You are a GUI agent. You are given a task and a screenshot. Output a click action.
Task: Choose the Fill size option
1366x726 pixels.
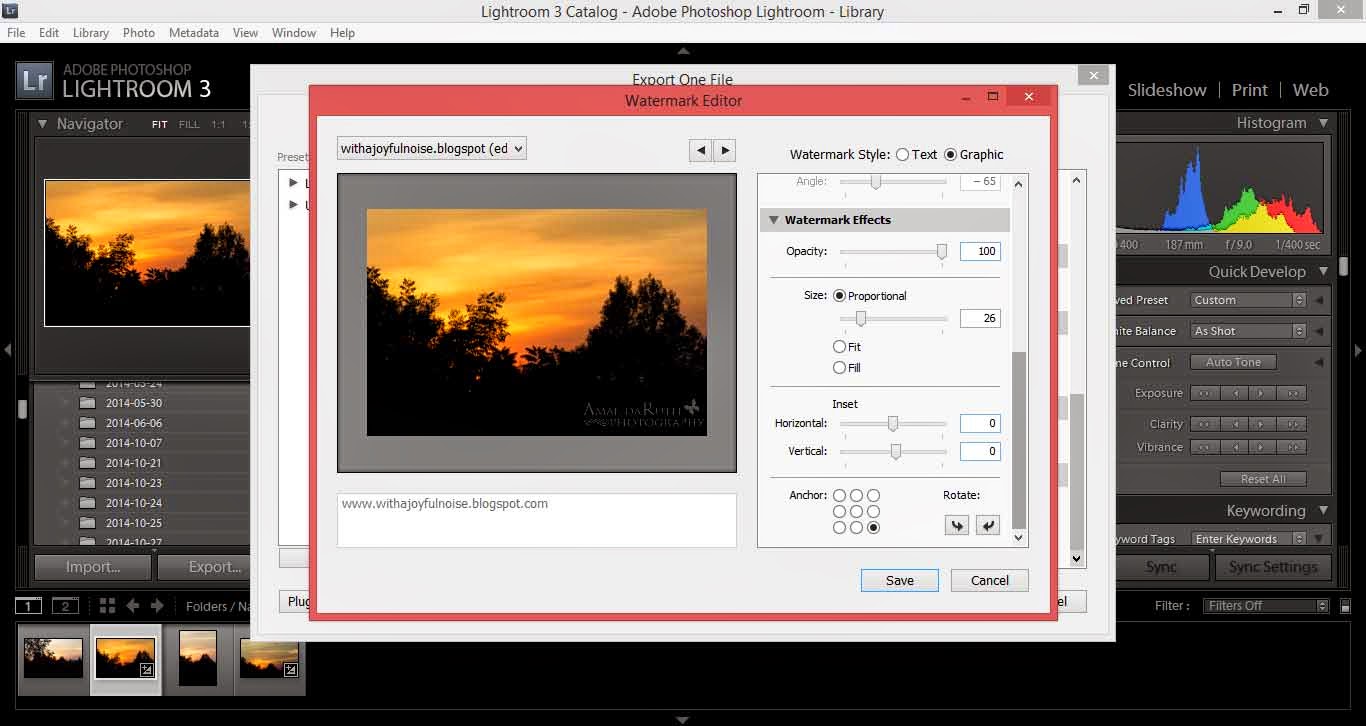click(840, 368)
